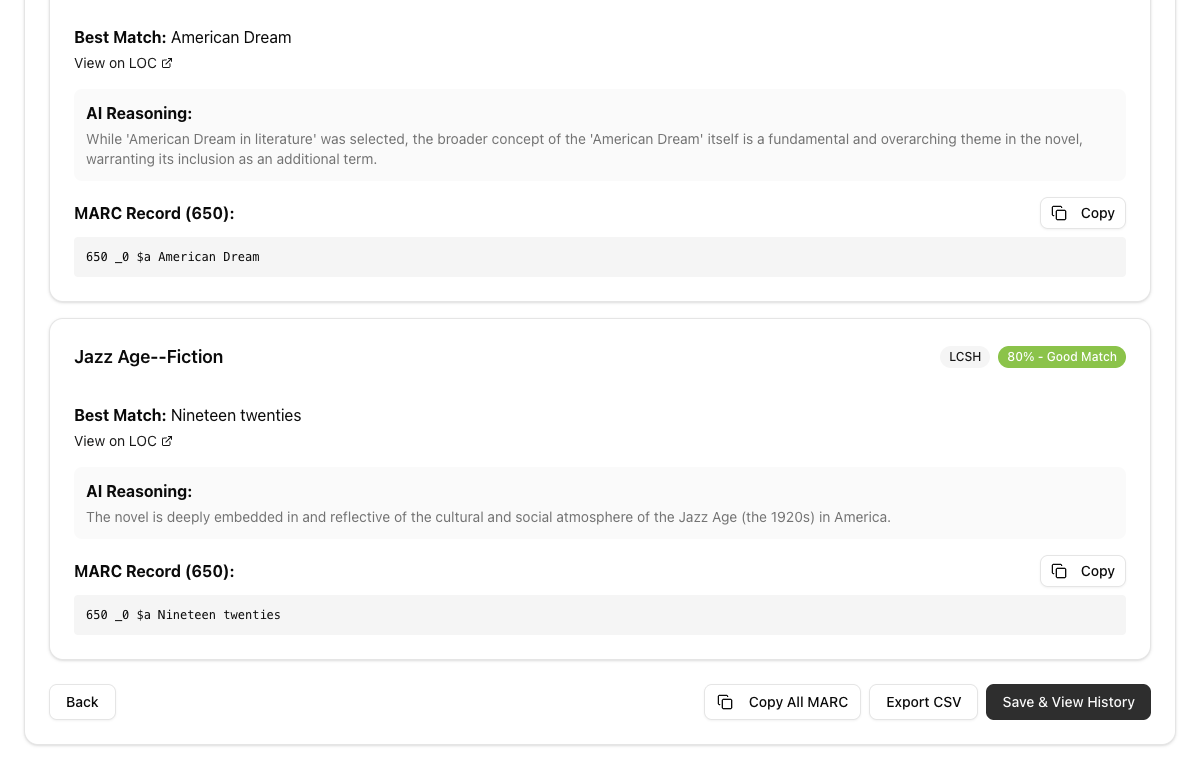Image resolution: width=1200 pixels, height=777 pixels.
Task: Click the Jazz Age--Fiction heading
Action: coord(148,357)
